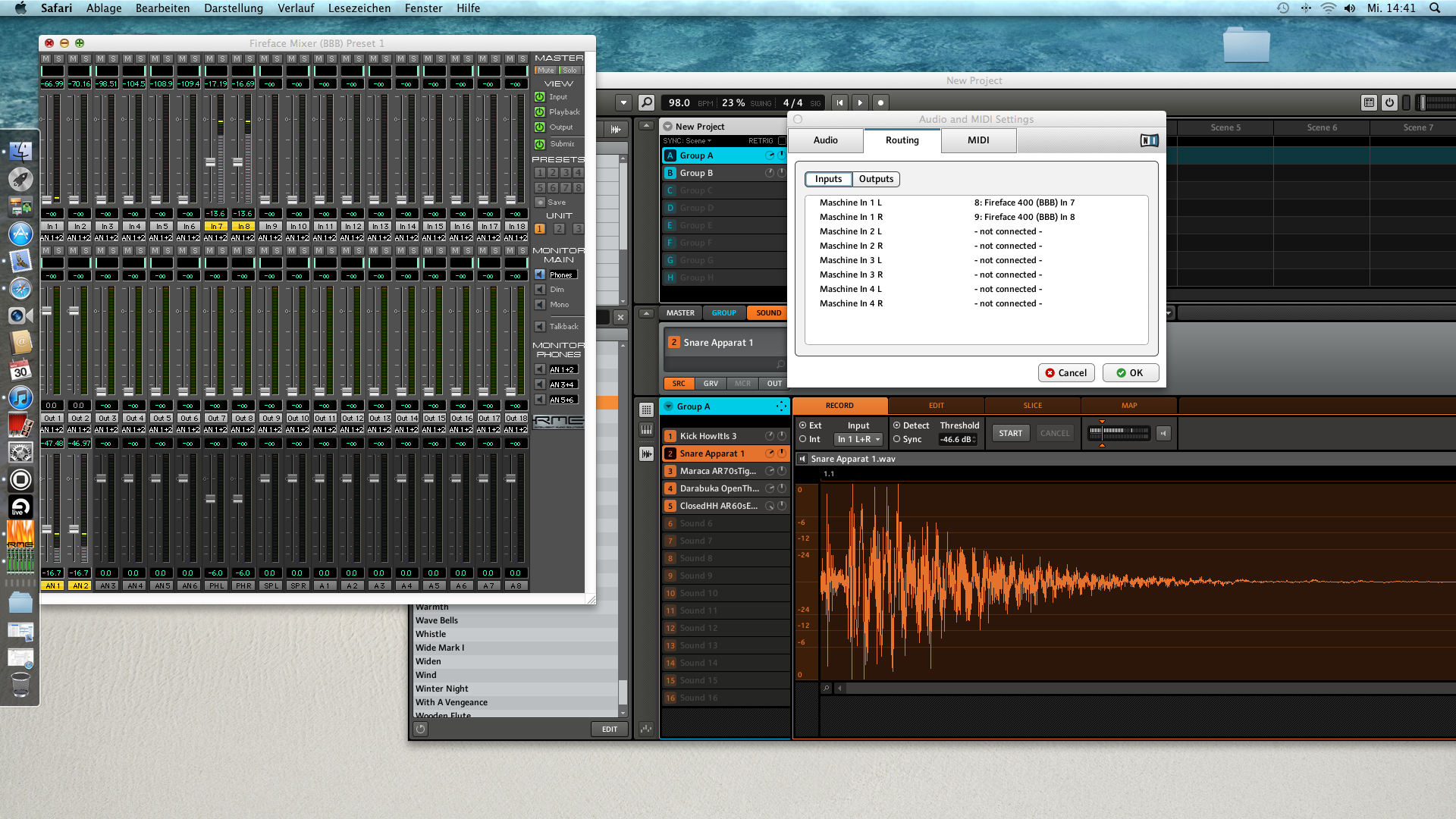Switch to the Audio tab in settings
Image resolution: width=1456 pixels, height=819 pixels.
tap(826, 140)
